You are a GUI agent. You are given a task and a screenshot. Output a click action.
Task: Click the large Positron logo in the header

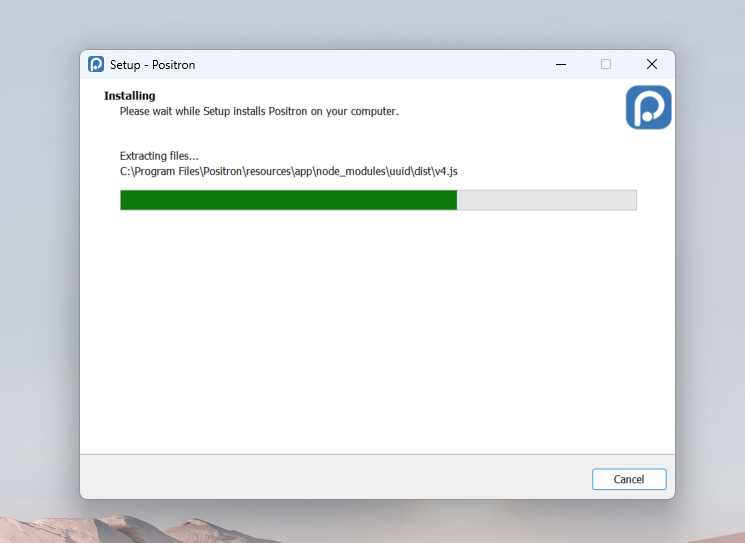(648, 107)
